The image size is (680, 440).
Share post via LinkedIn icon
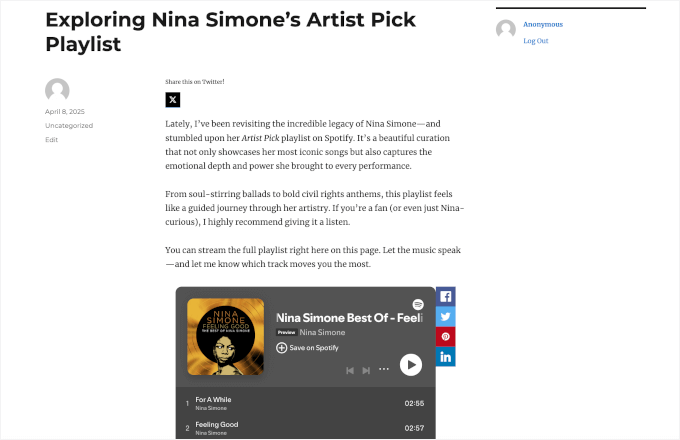(x=445, y=357)
